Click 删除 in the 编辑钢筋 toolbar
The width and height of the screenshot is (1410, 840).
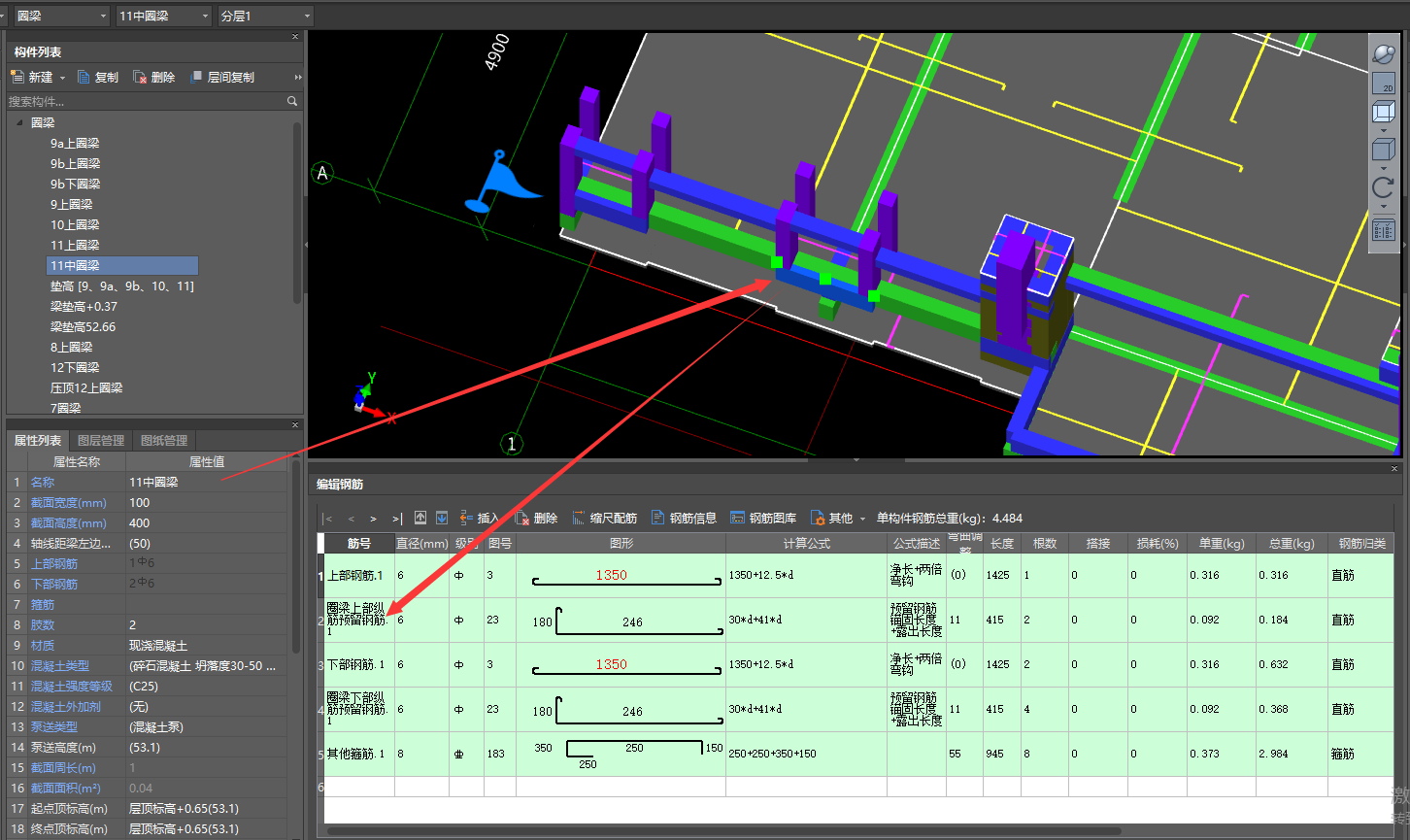[536, 519]
